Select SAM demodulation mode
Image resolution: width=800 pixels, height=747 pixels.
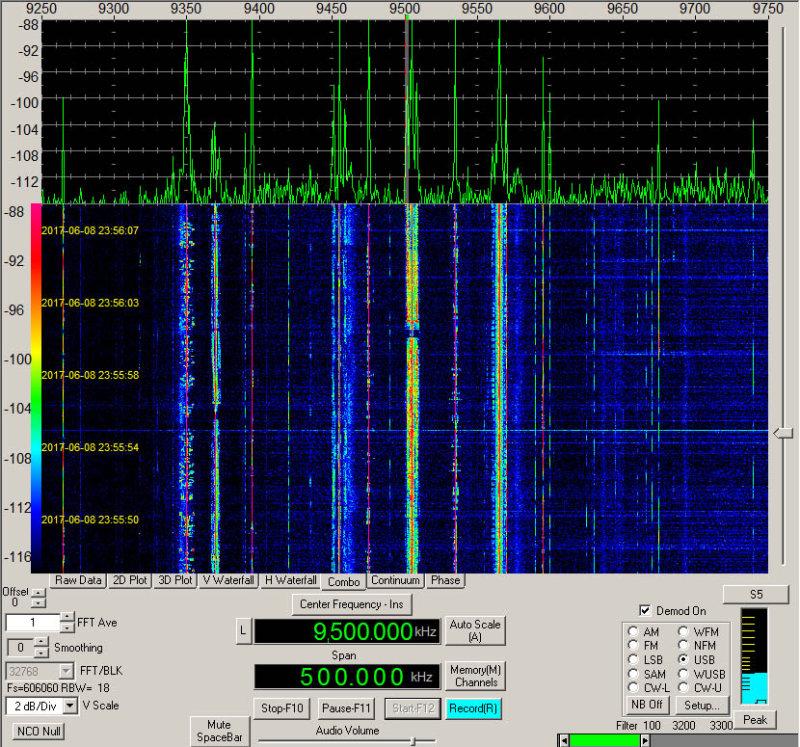click(x=633, y=674)
